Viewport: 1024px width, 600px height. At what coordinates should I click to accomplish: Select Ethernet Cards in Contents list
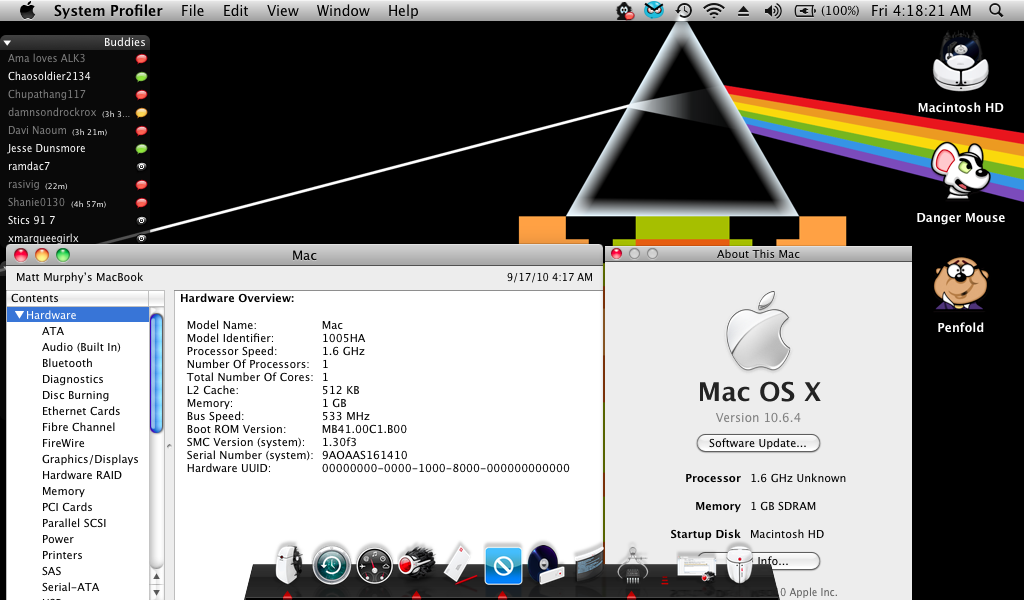(81, 411)
